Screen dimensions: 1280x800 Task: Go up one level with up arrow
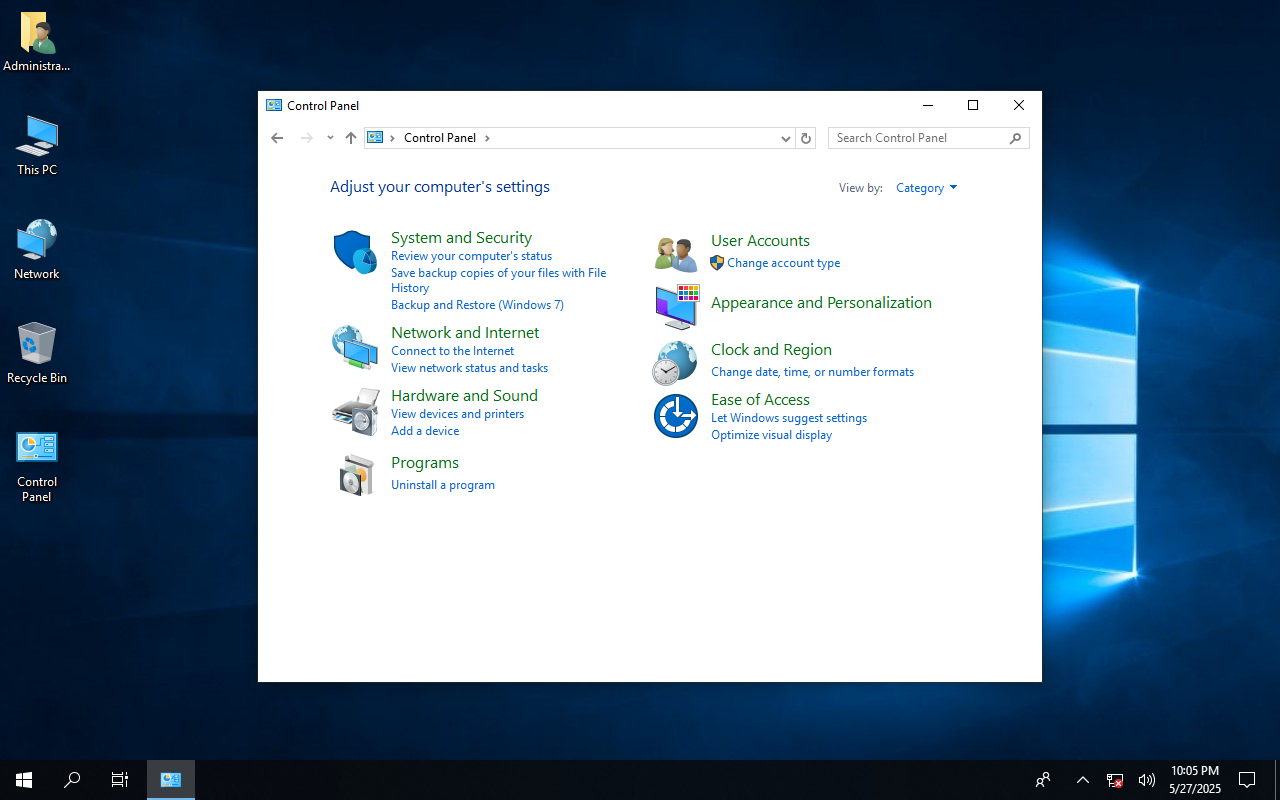pyautogui.click(x=350, y=138)
